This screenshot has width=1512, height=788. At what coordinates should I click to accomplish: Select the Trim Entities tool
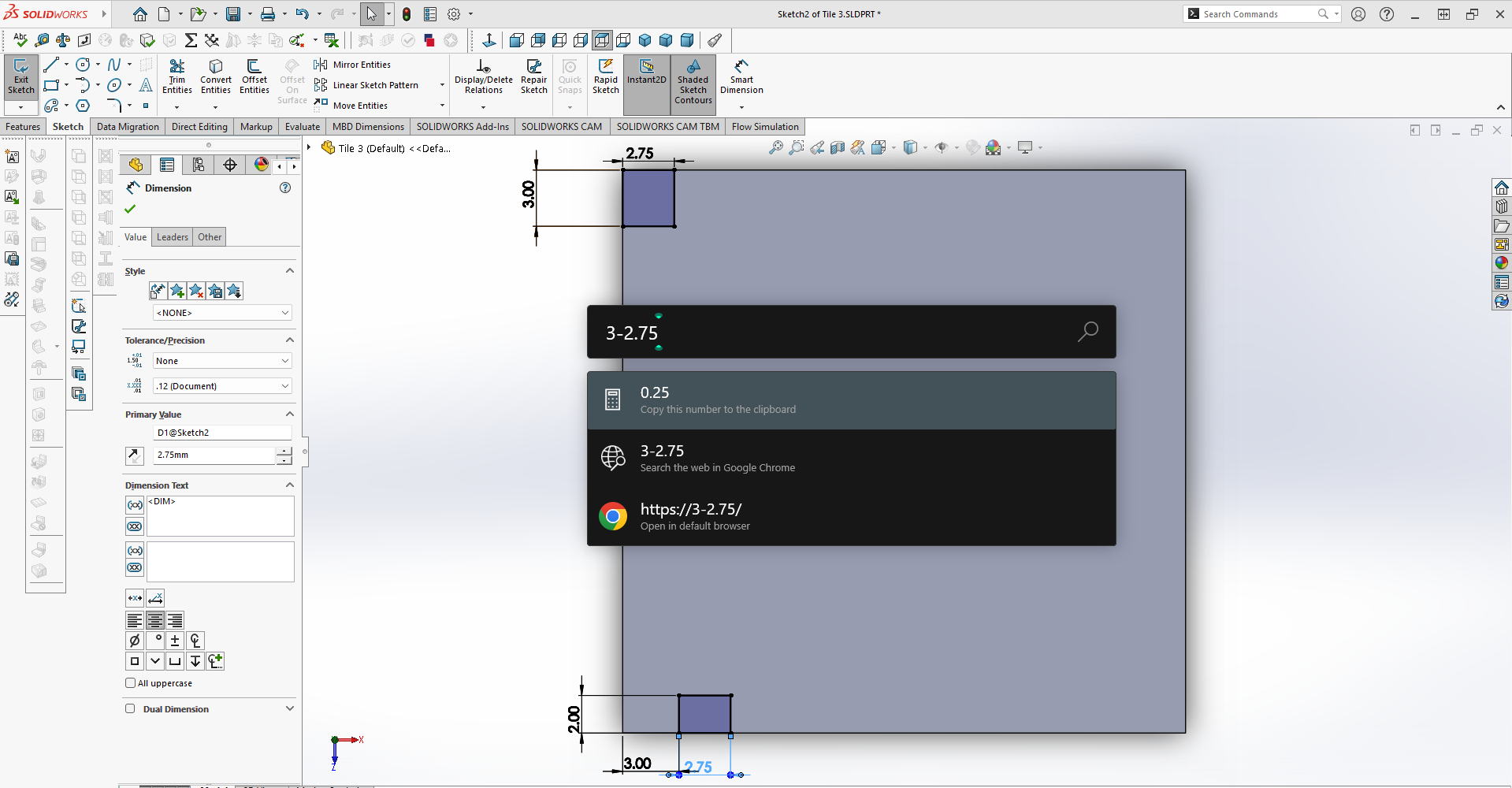pyautogui.click(x=177, y=77)
